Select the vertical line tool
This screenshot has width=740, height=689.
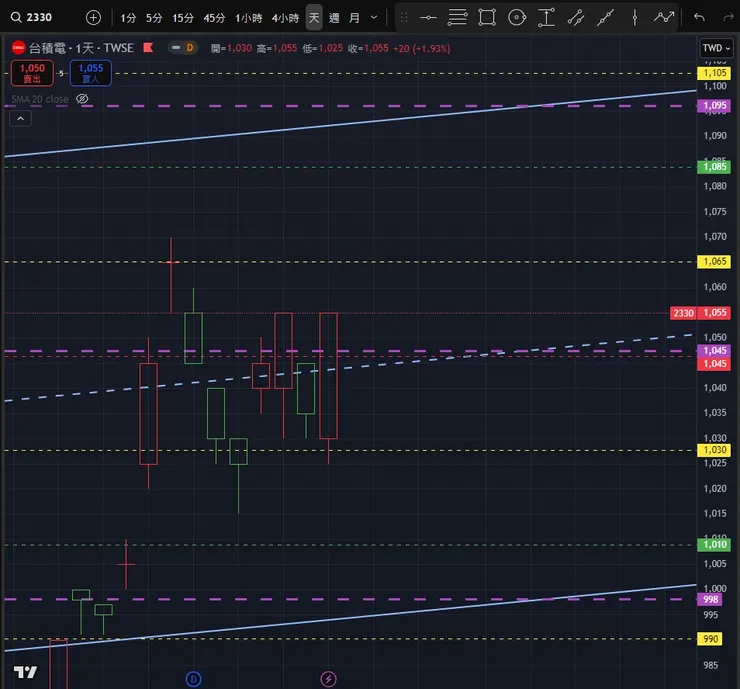coord(635,18)
